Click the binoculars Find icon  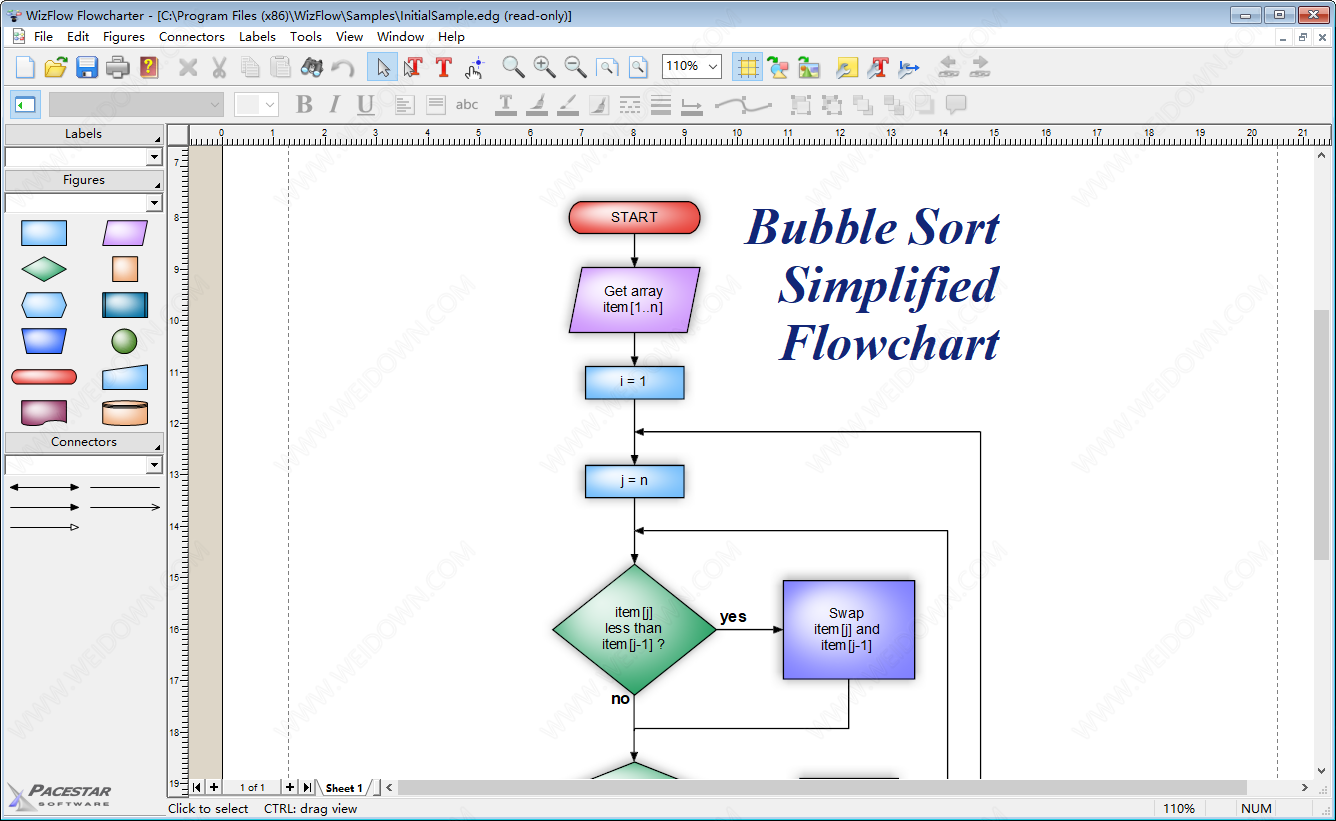[x=312, y=67]
